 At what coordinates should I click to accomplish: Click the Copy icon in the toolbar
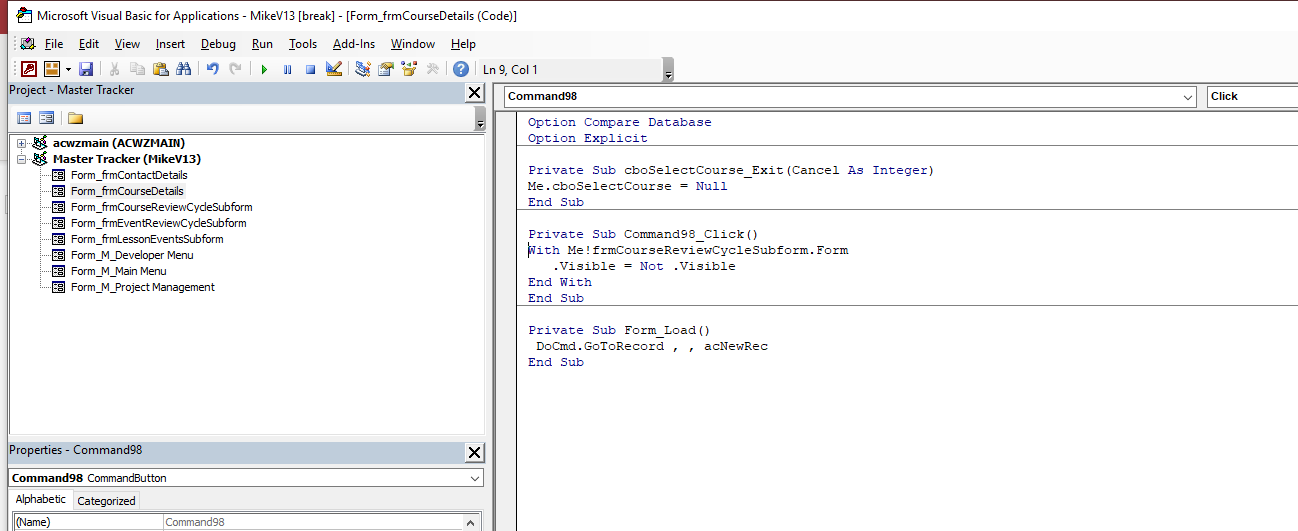tap(138, 69)
